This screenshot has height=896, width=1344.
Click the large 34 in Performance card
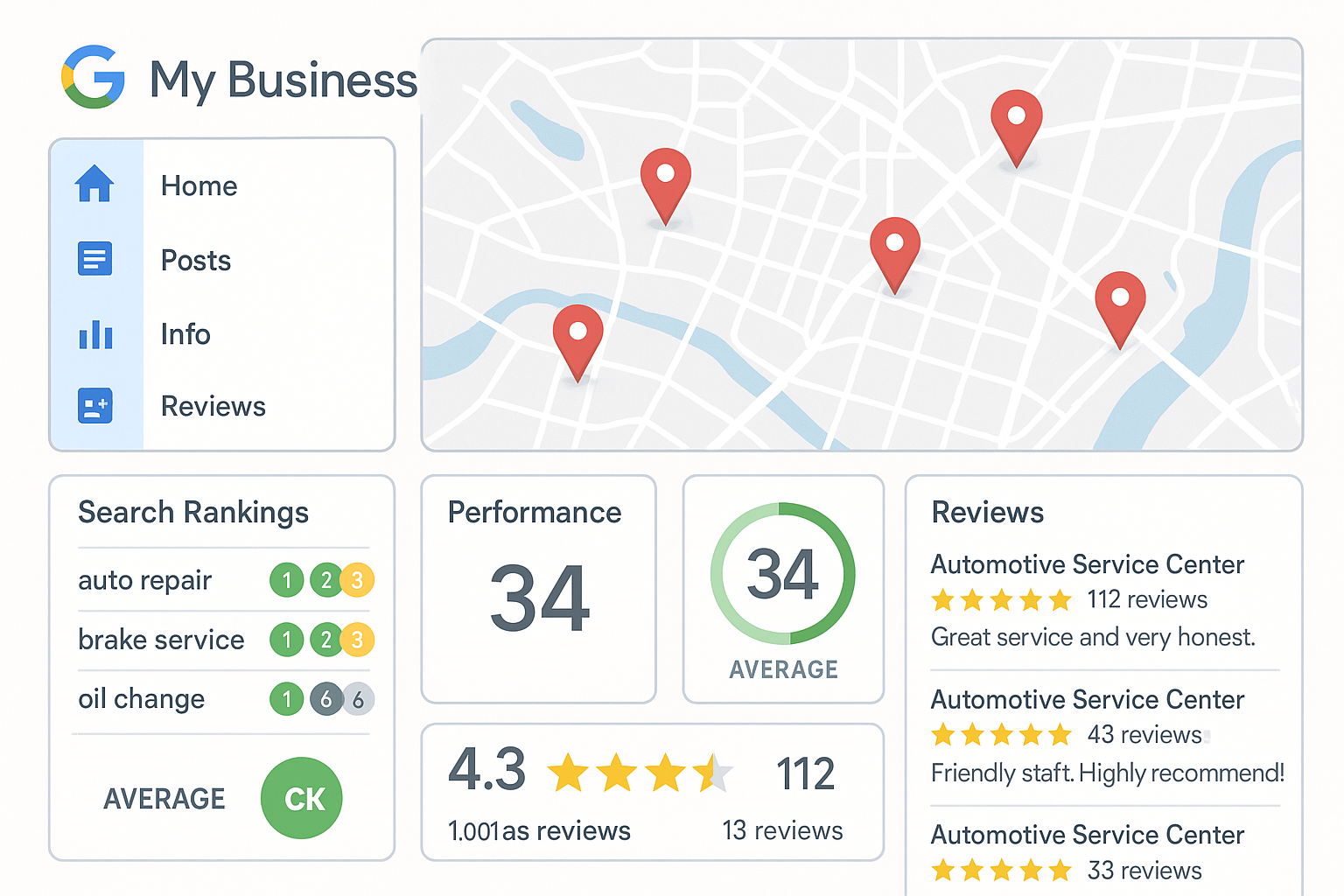click(x=540, y=598)
